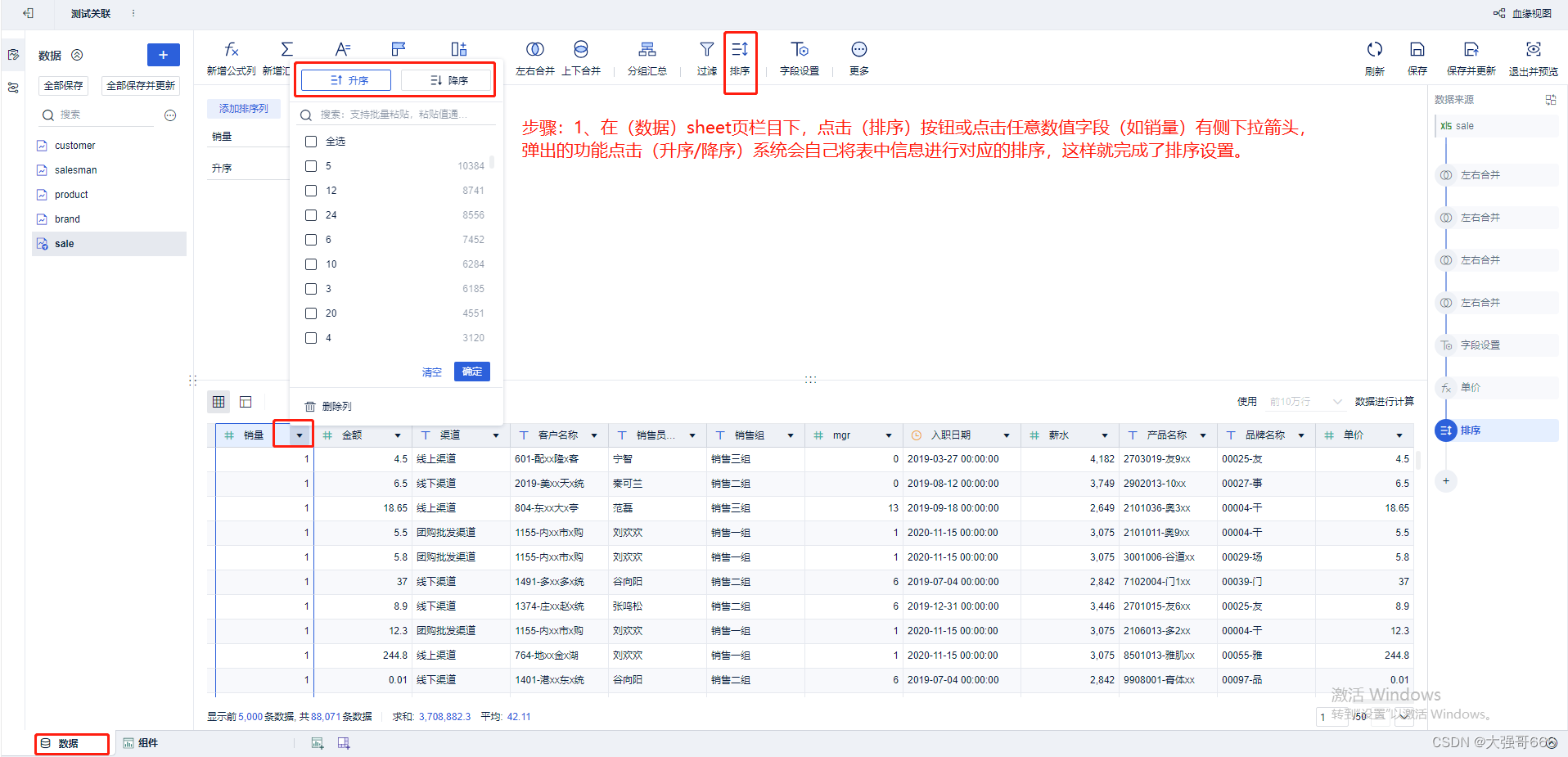Collapse the 数据来源 panel icon

[1551, 100]
